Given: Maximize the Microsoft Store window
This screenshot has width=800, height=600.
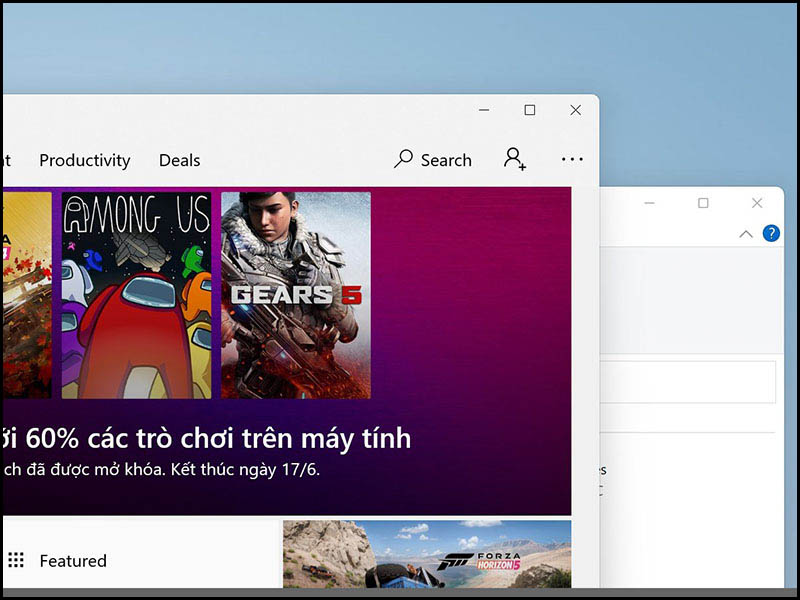Looking at the screenshot, I should [x=530, y=110].
